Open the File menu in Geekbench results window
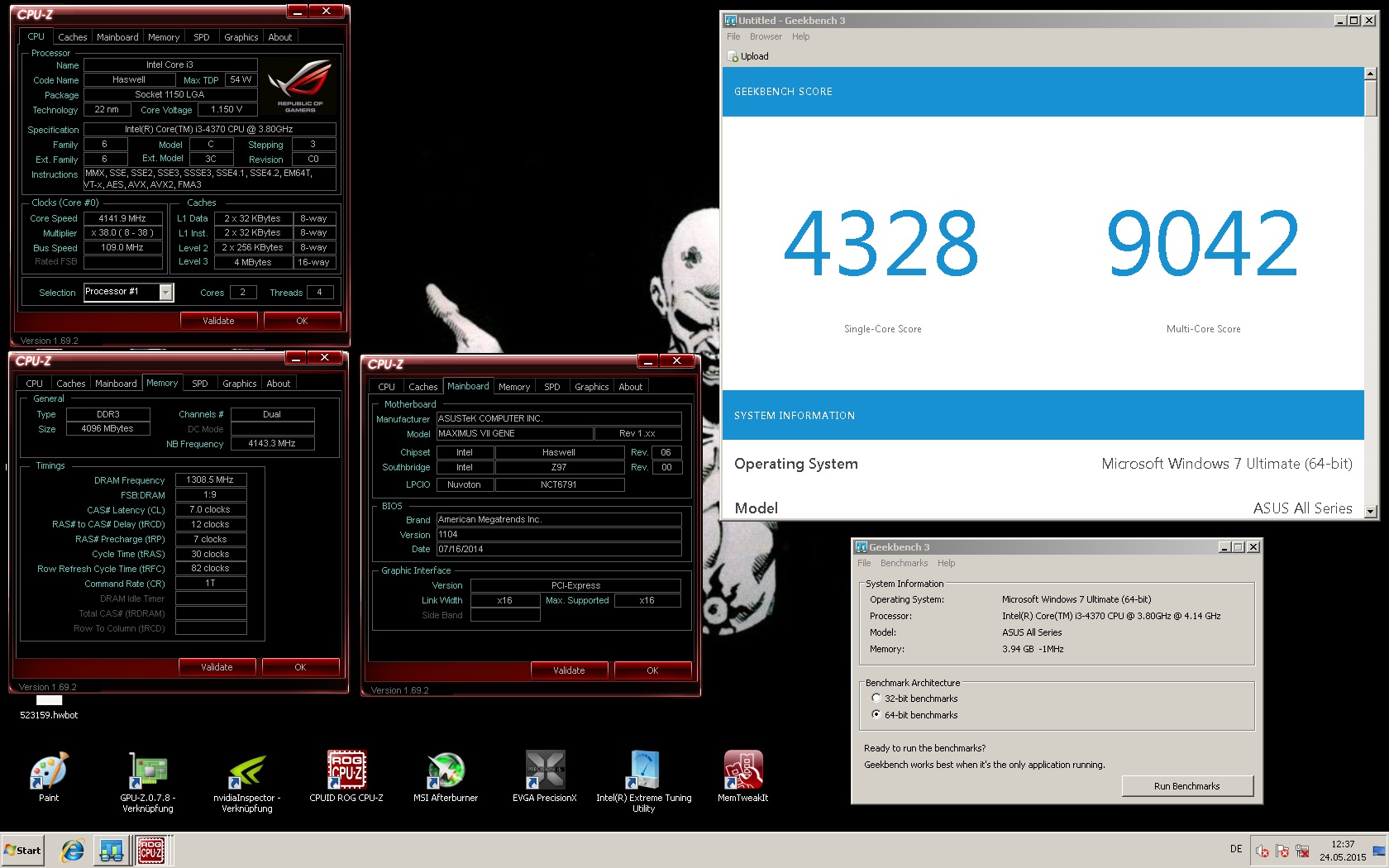The image size is (1389, 868). point(733,36)
